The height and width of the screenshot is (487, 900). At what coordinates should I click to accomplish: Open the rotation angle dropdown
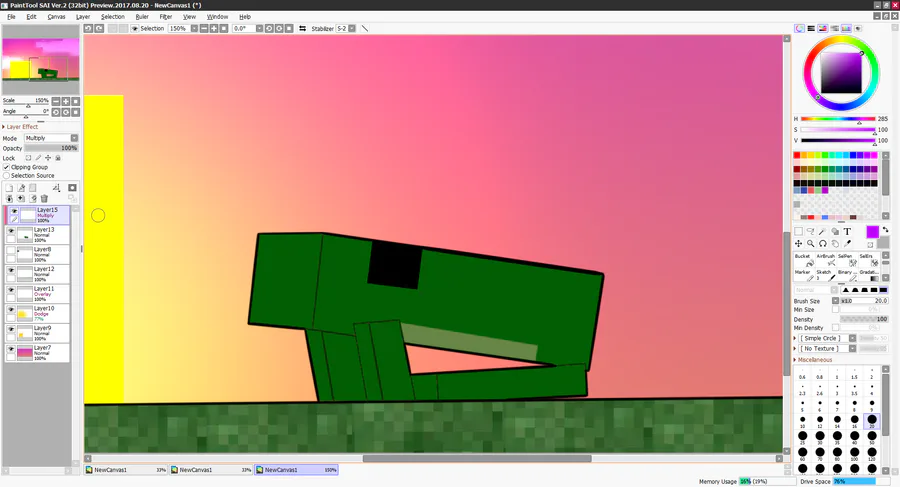259,28
